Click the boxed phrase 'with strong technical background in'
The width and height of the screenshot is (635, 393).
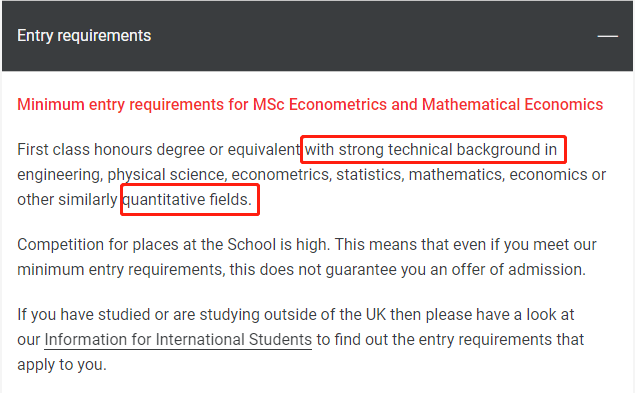433,150
